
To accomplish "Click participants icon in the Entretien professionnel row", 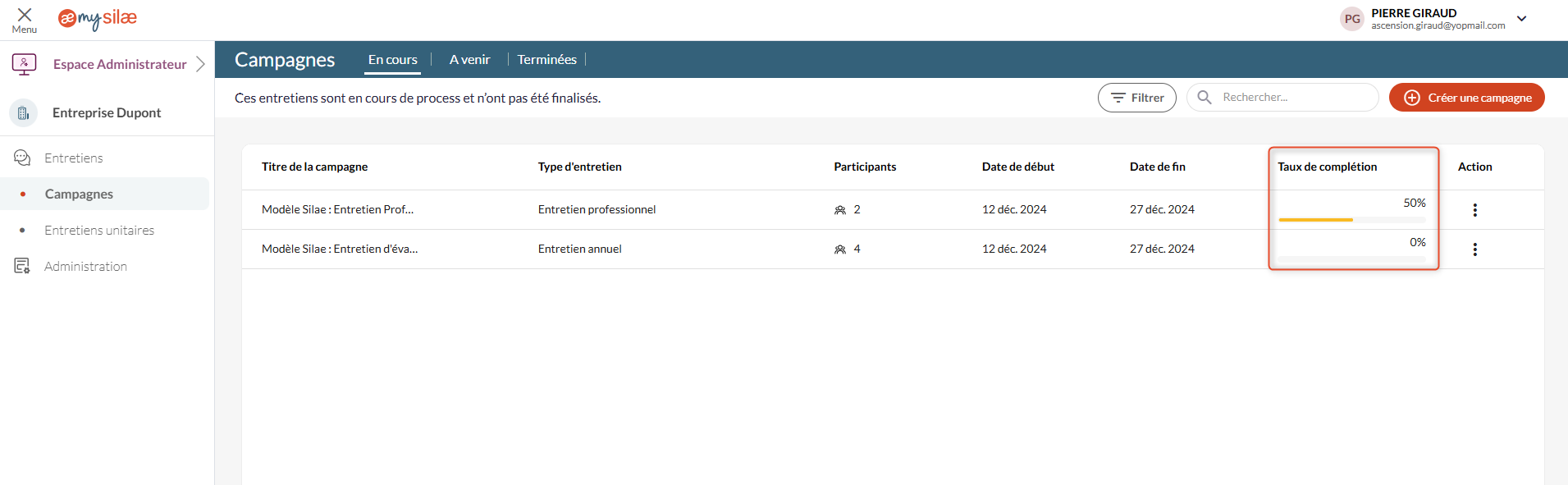I will coord(840,210).
